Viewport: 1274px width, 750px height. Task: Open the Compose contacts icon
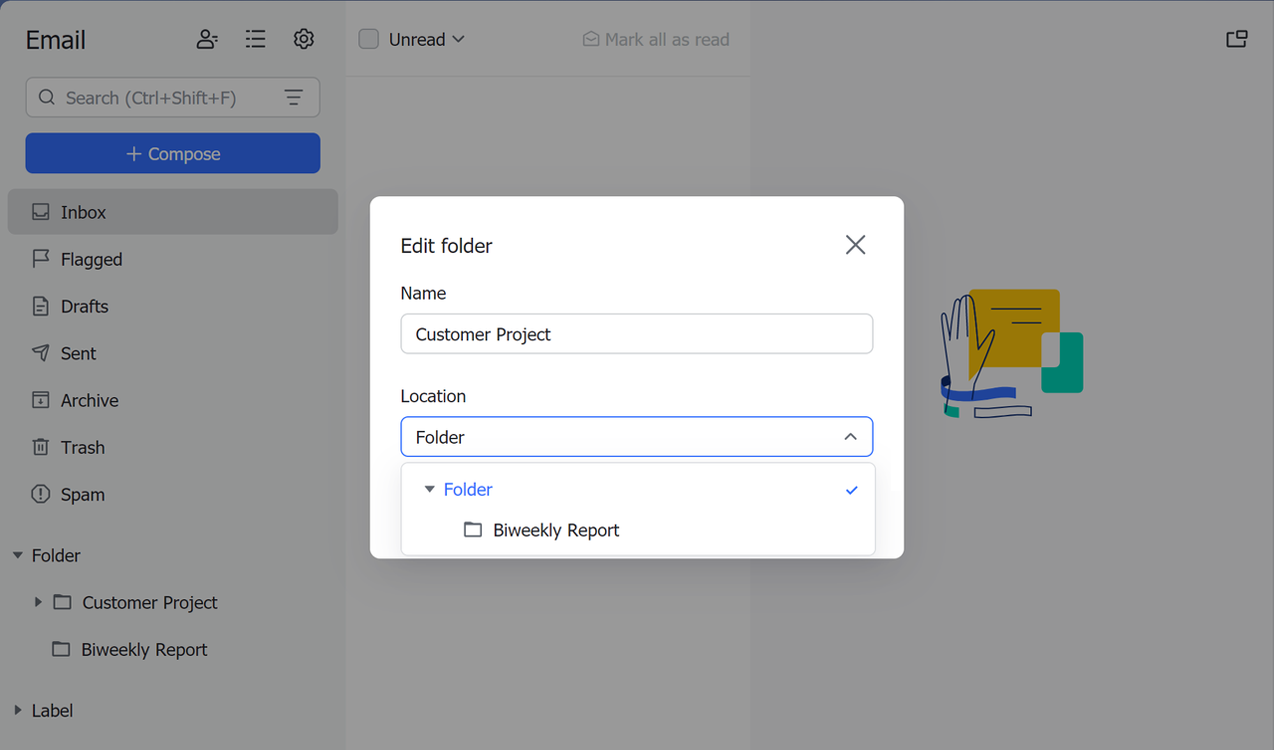coord(207,38)
